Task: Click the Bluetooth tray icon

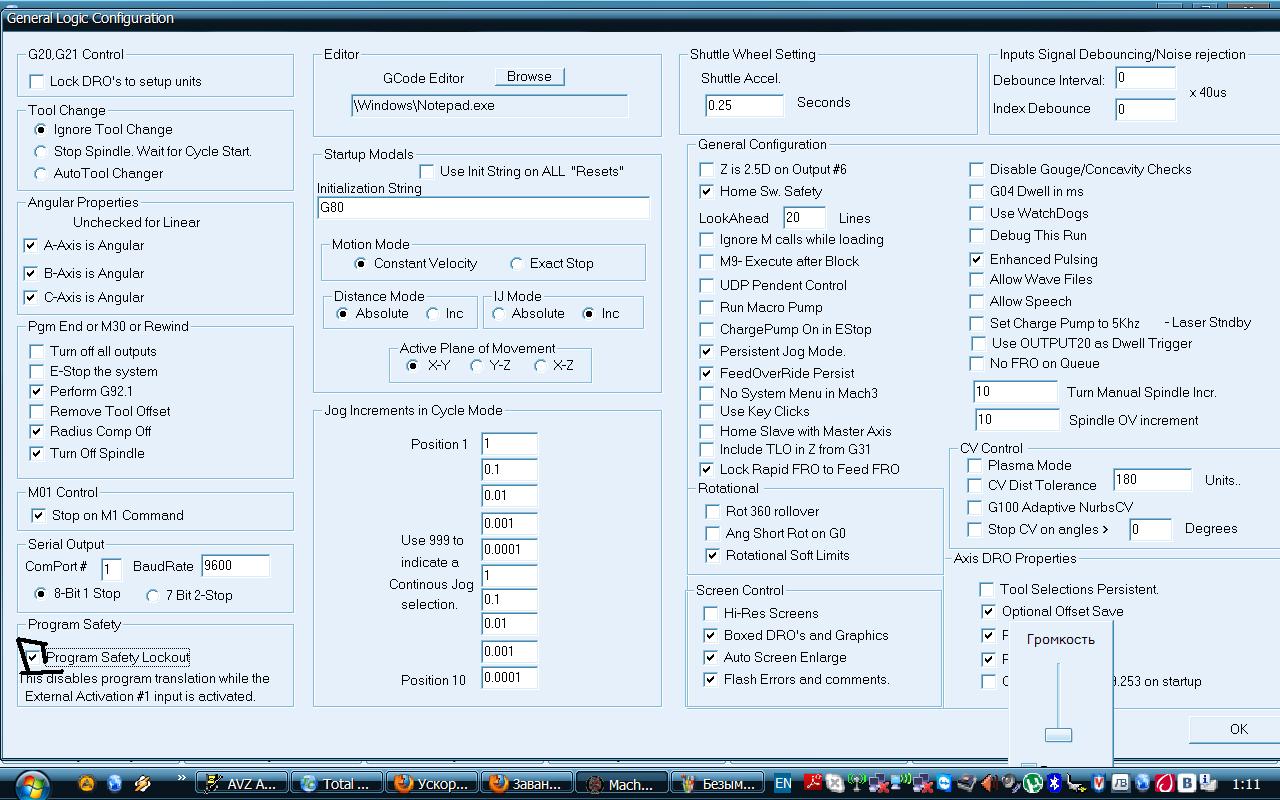Action: (x=1054, y=783)
